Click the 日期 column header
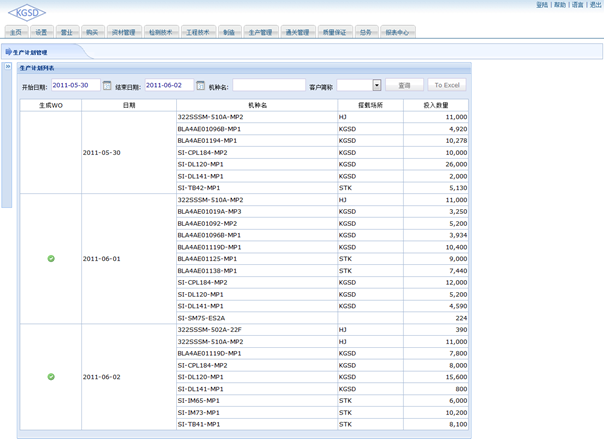This screenshot has width=604, height=439. coord(129,105)
